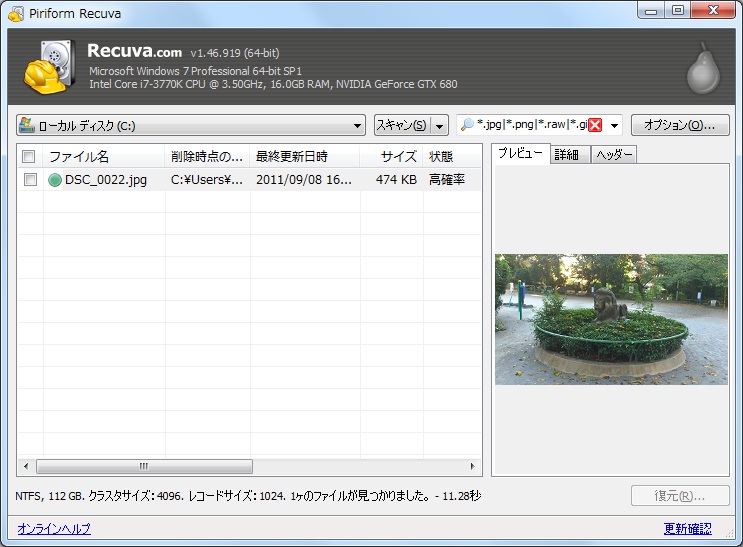This screenshot has height=547, width=743.
Task: Click the scrollbar left arrow
Action: pos(26,466)
